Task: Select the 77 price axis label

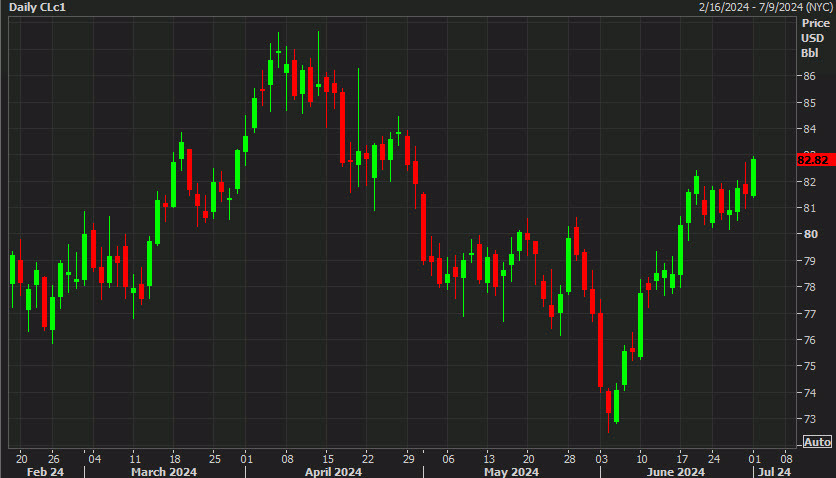Action: 809,313
